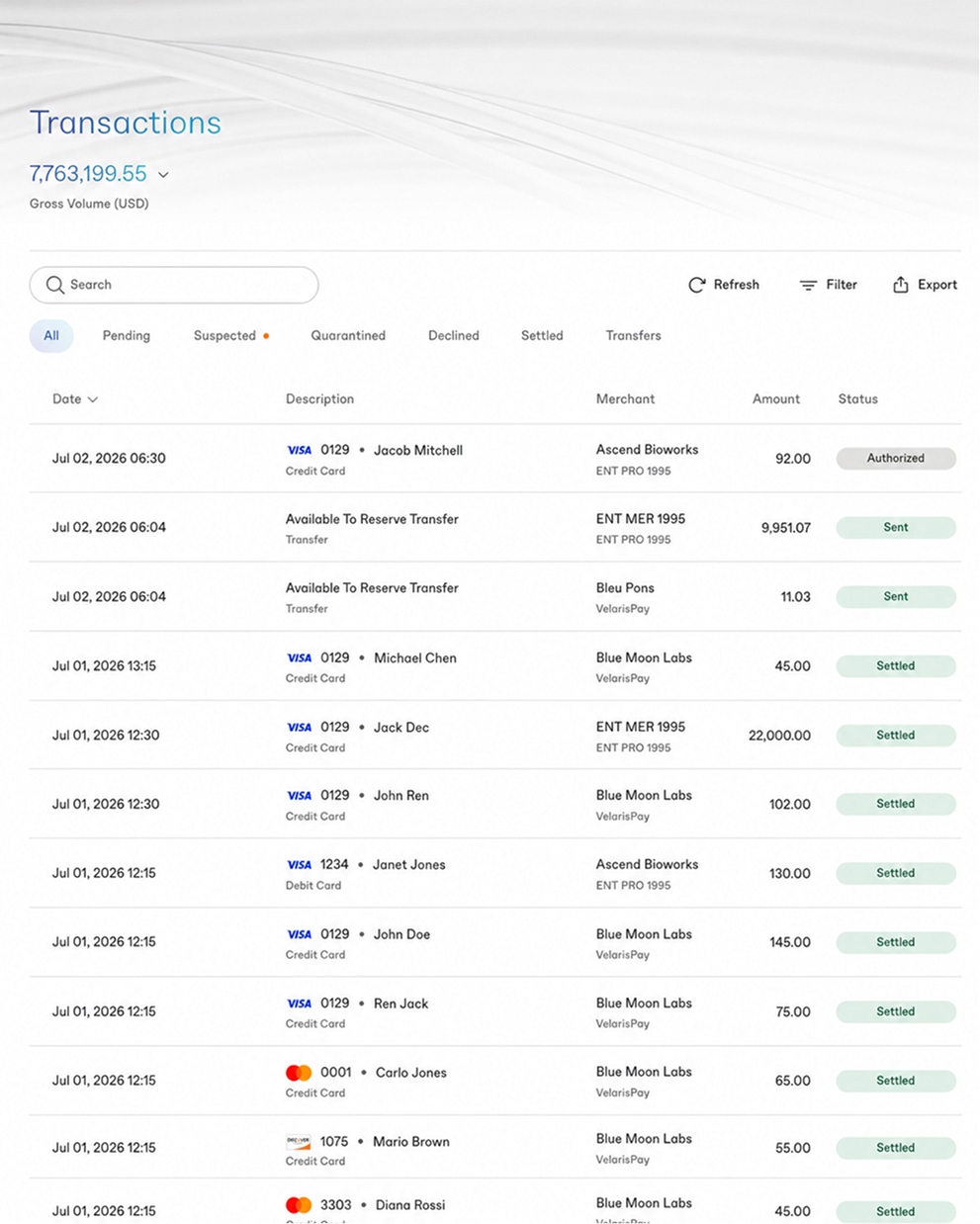The image size is (980, 1224).
Task: Click Settled badge in Mario Brown row
Action: pyautogui.click(x=896, y=1148)
